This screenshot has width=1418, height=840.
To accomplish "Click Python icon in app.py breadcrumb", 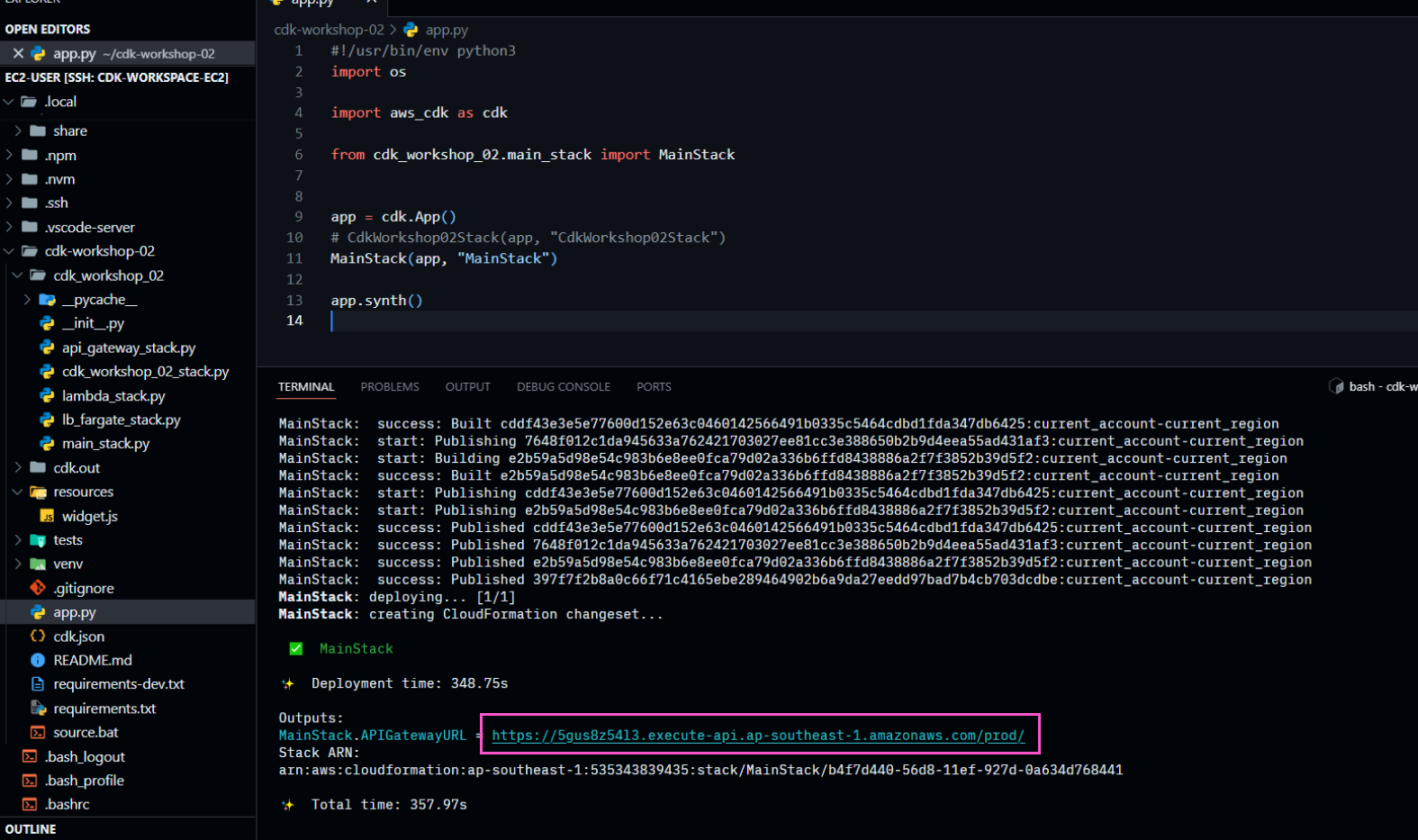I will pyautogui.click(x=411, y=30).
